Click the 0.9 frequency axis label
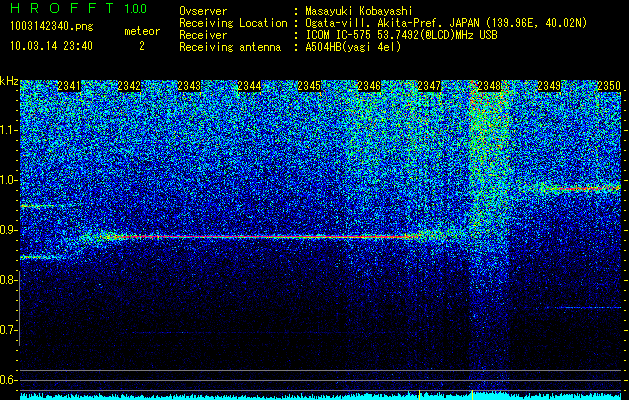 coord(8,230)
